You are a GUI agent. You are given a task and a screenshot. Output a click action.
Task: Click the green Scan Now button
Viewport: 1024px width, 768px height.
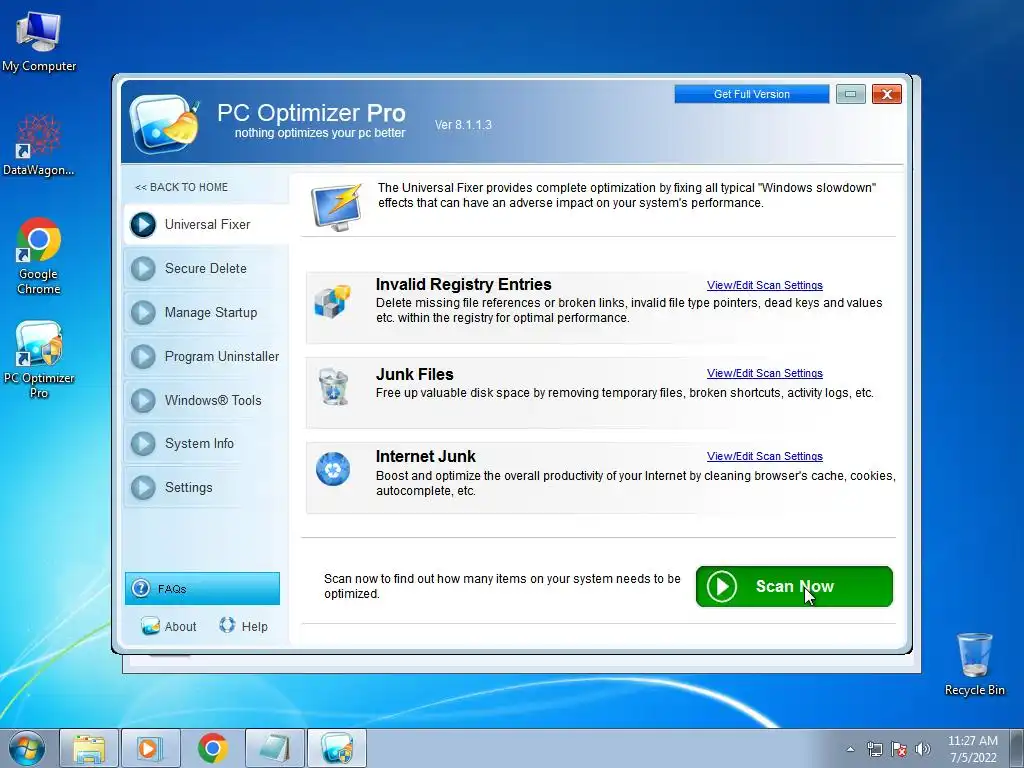pos(794,586)
